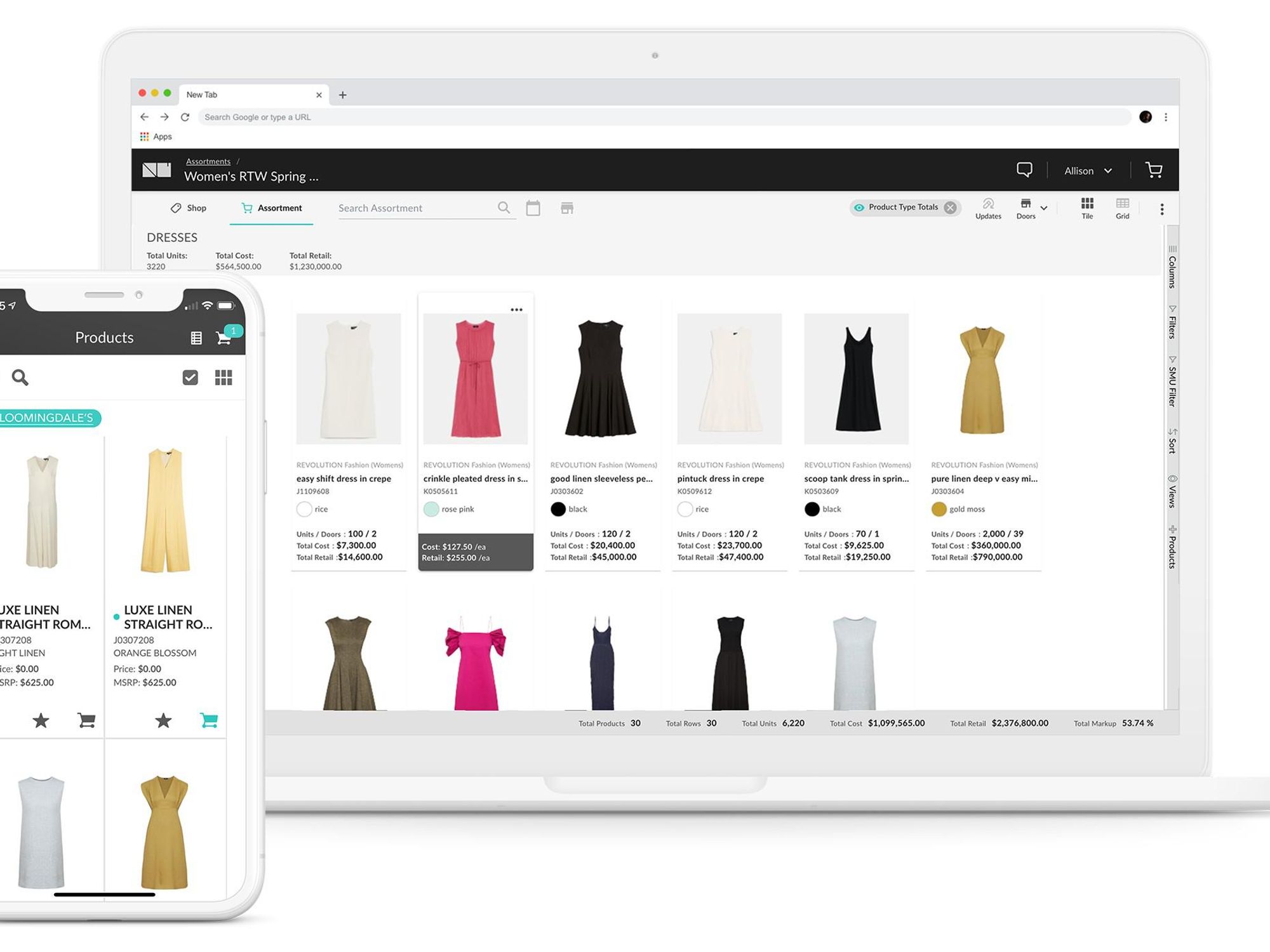Click inside the Search Assortment field
This screenshot has height=952, width=1270.
point(406,208)
